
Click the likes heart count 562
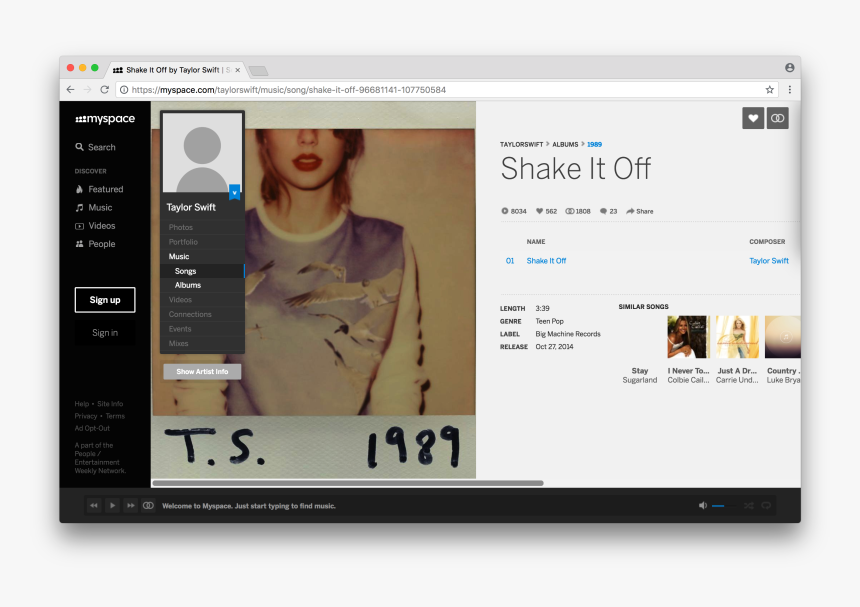pyautogui.click(x=546, y=211)
